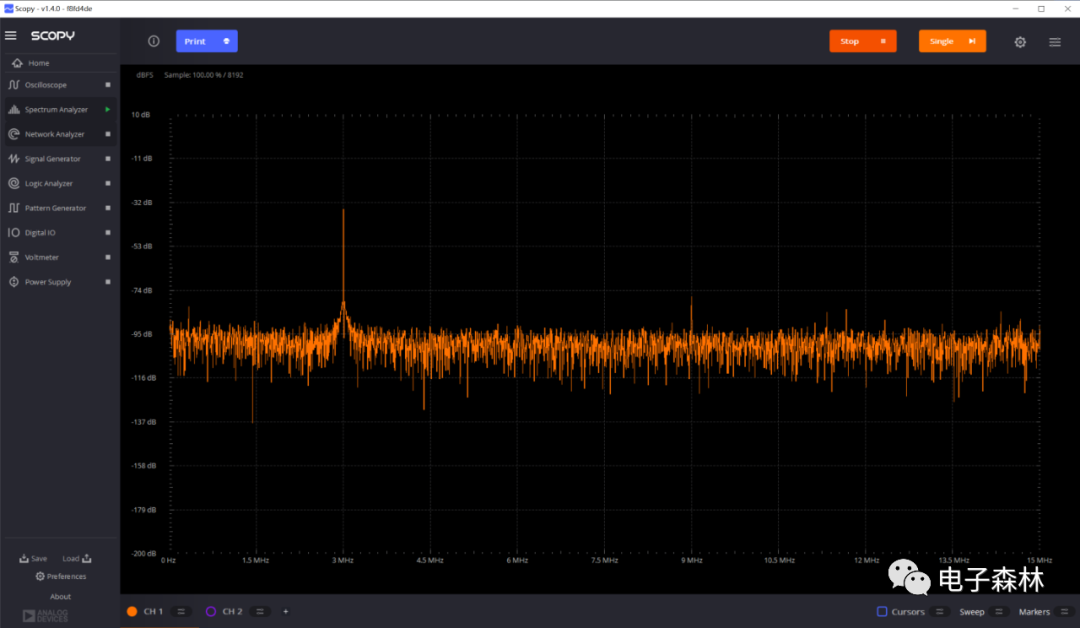The image size is (1080, 628).
Task: Show instrument info with the i icon
Action: [154, 41]
